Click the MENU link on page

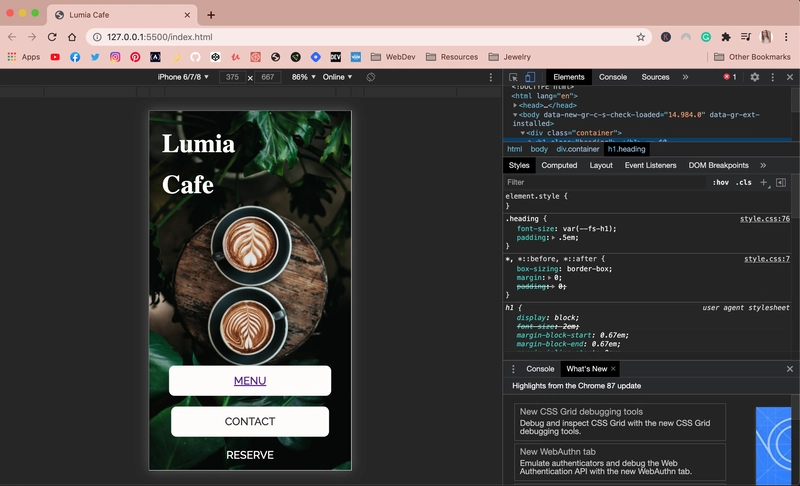[x=250, y=380]
